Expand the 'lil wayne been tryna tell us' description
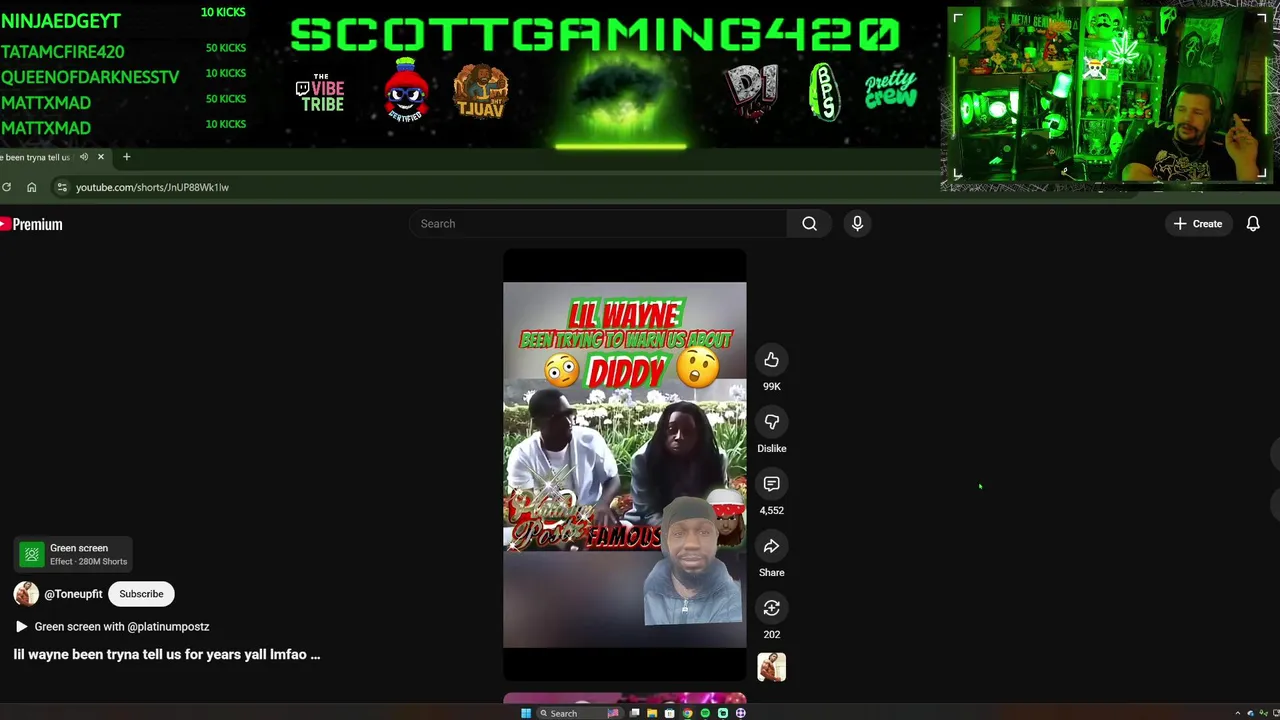Viewport: 1280px width, 720px height. click(x=167, y=655)
